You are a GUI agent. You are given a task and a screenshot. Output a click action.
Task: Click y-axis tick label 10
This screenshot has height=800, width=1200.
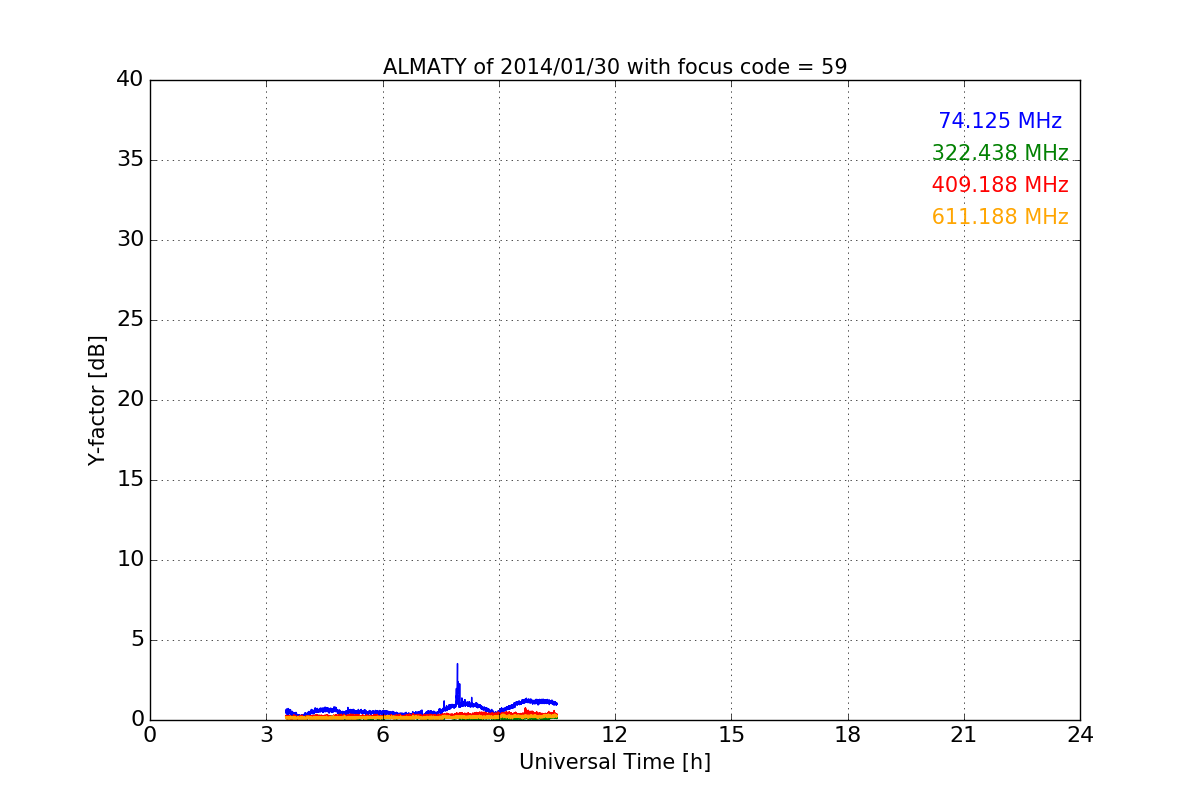[130, 559]
